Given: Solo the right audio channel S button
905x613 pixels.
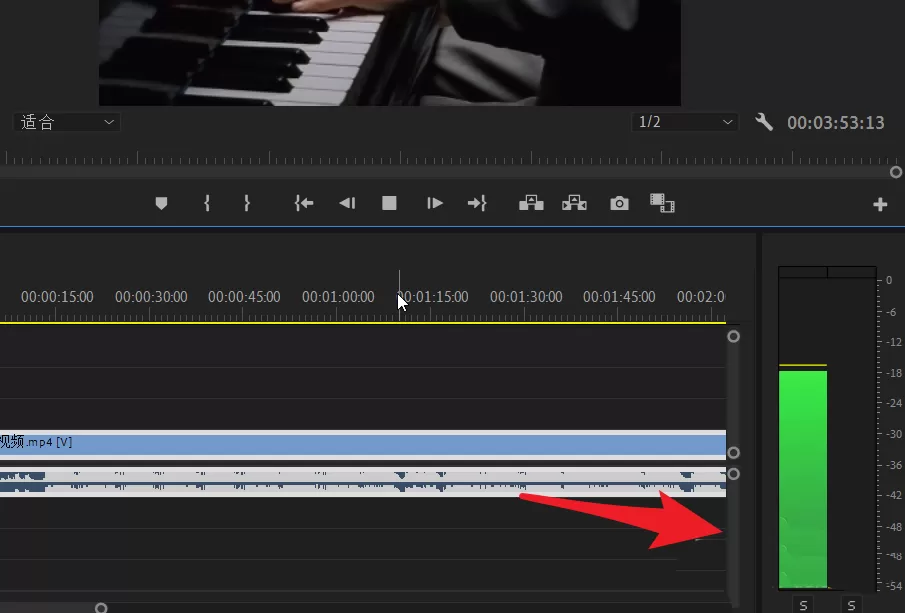Looking at the screenshot, I should (x=851, y=605).
